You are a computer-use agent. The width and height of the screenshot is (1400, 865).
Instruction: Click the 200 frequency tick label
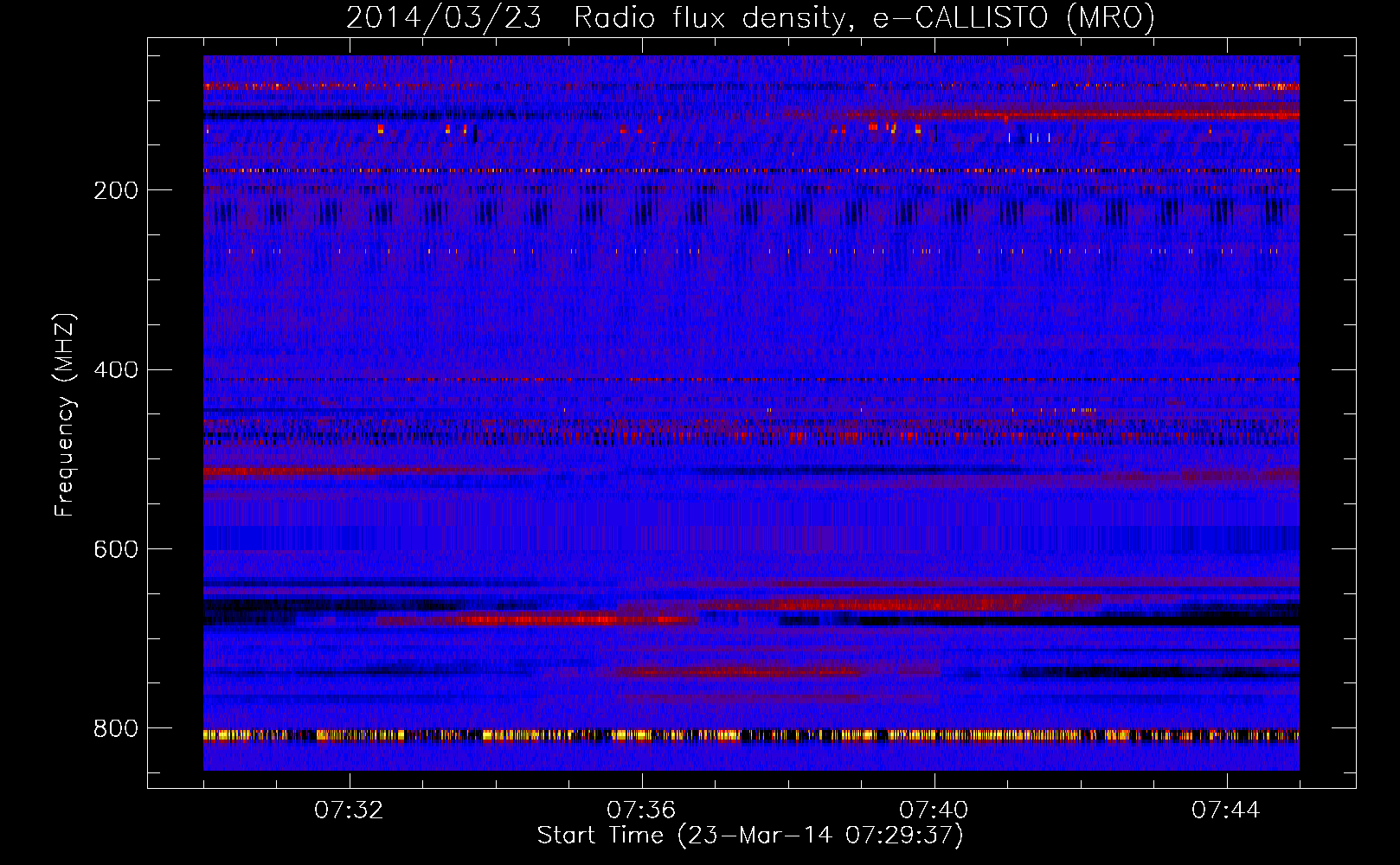pos(116,190)
